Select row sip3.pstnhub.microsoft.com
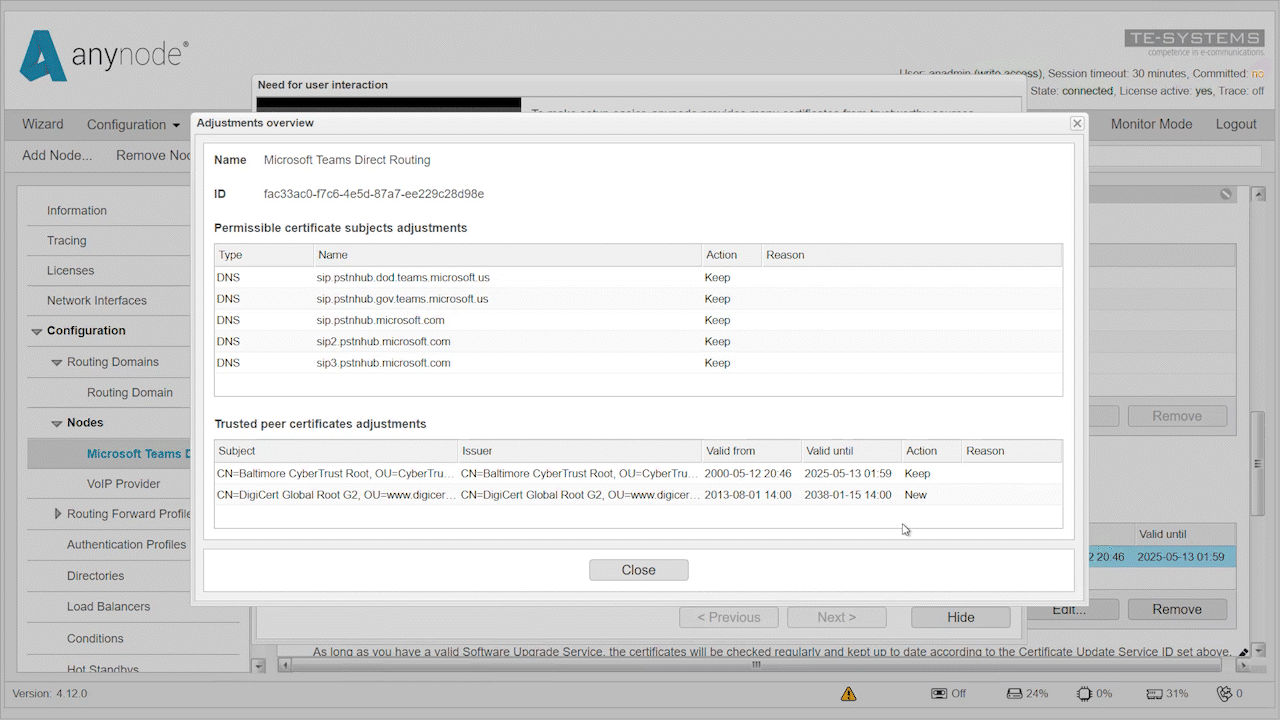Image resolution: width=1280 pixels, height=720 pixels. click(638, 363)
